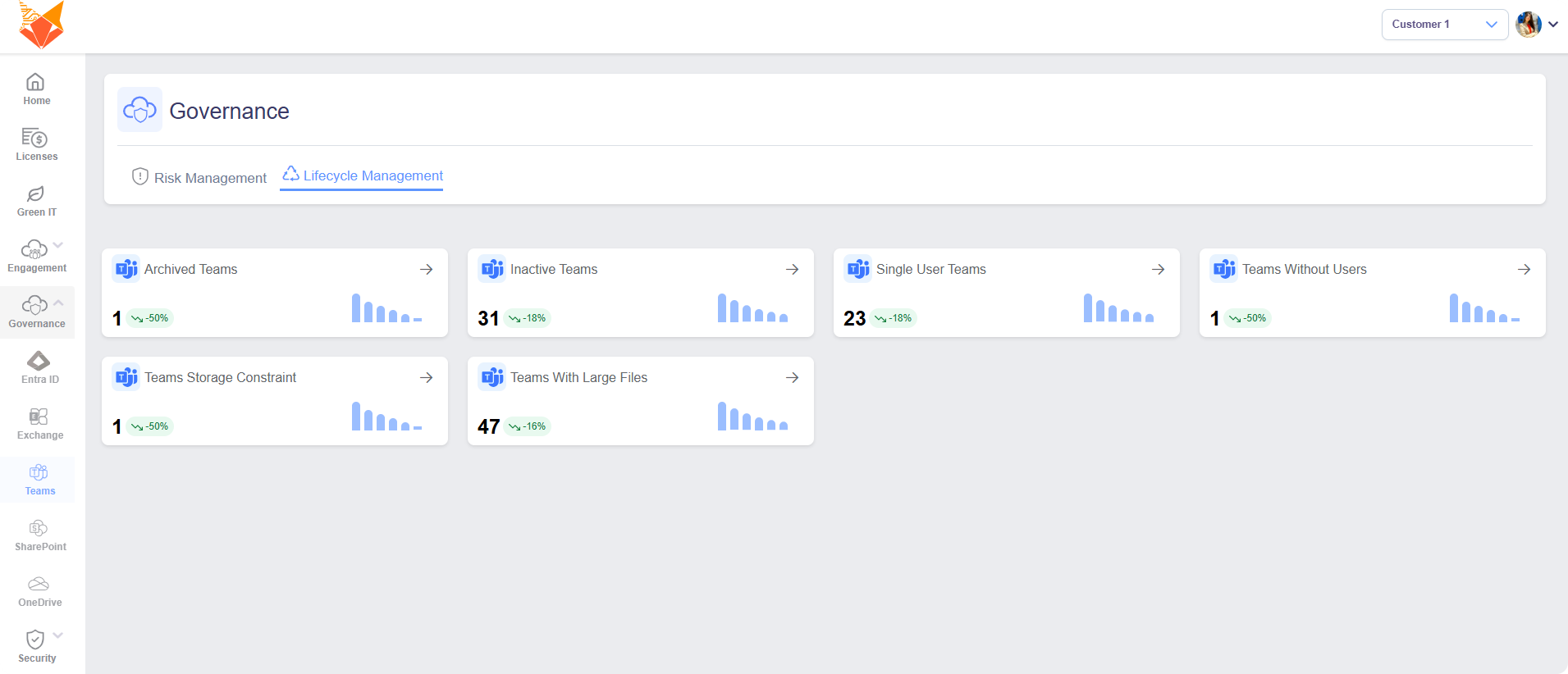
Task: Expand the Security sidebar chevron
Action: pos(58,635)
